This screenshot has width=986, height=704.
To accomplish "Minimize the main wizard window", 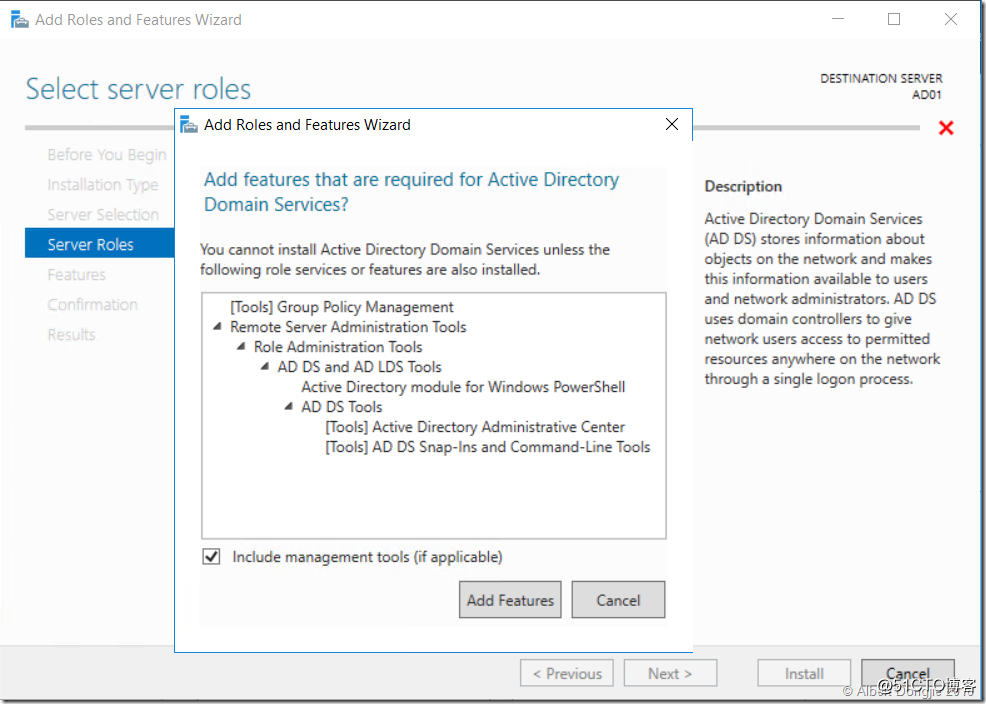I will pyautogui.click(x=837, y=19).
